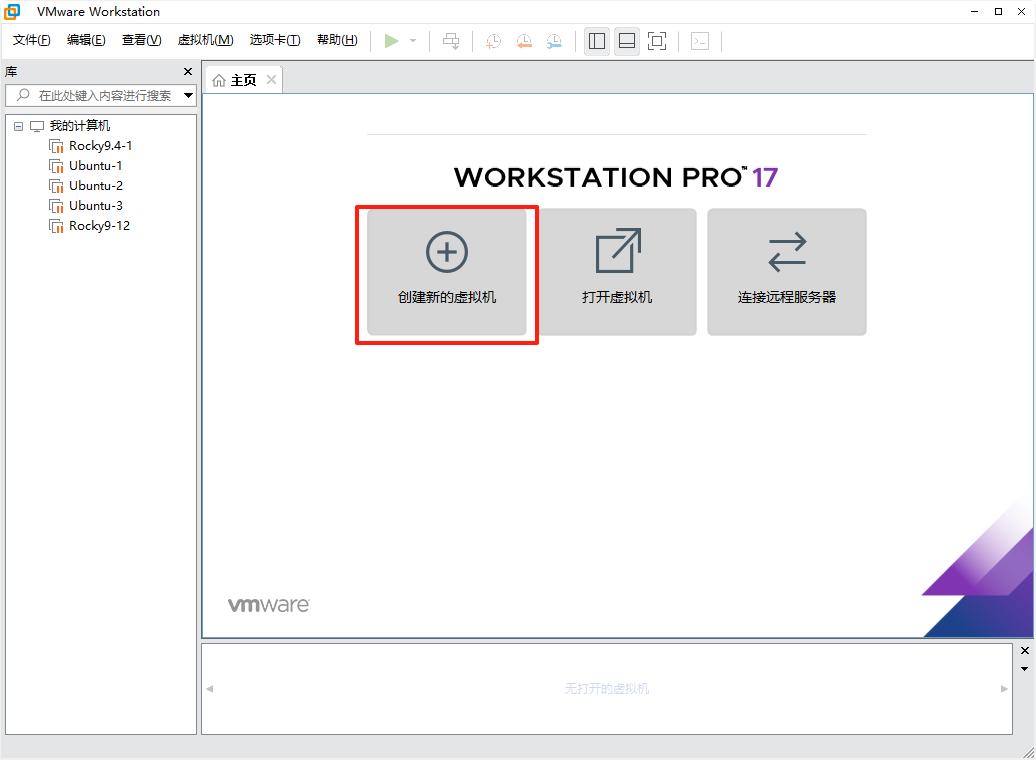Screen dimensions: 1036x760
Task: Click the VMware Workstation title bar icon
Action: (x=12, y=11)
